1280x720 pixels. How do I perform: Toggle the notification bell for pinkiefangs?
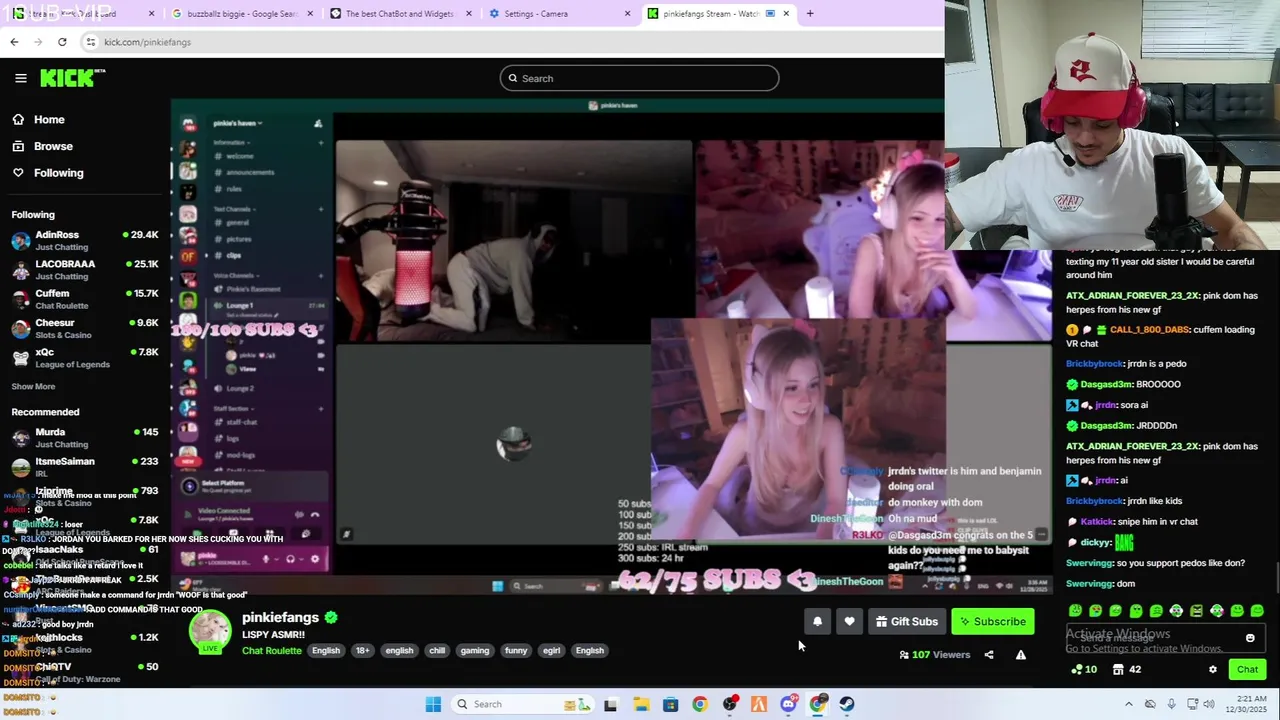click(x=817, y=621)
